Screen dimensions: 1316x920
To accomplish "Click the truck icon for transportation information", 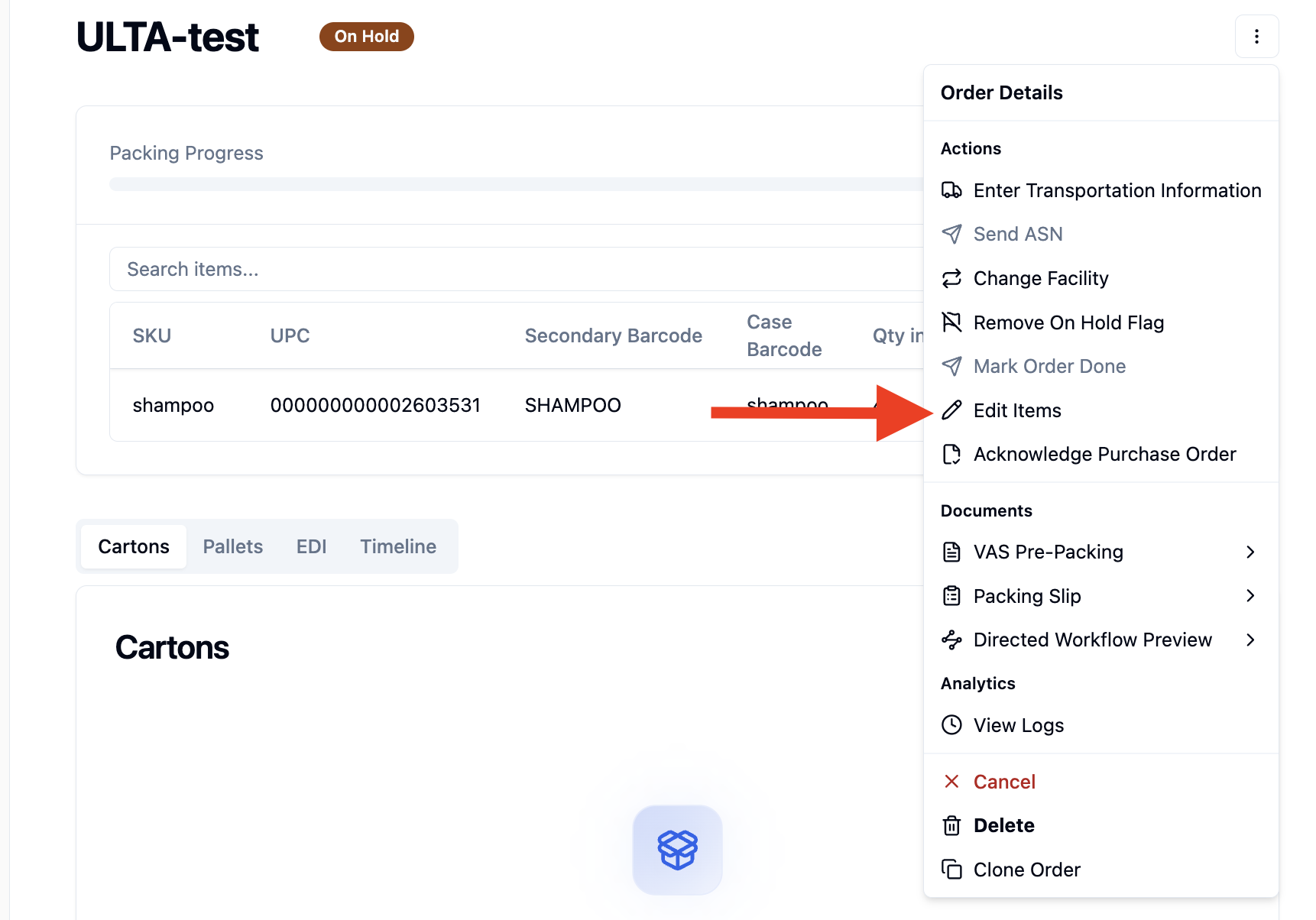I will tap(951, 190).
